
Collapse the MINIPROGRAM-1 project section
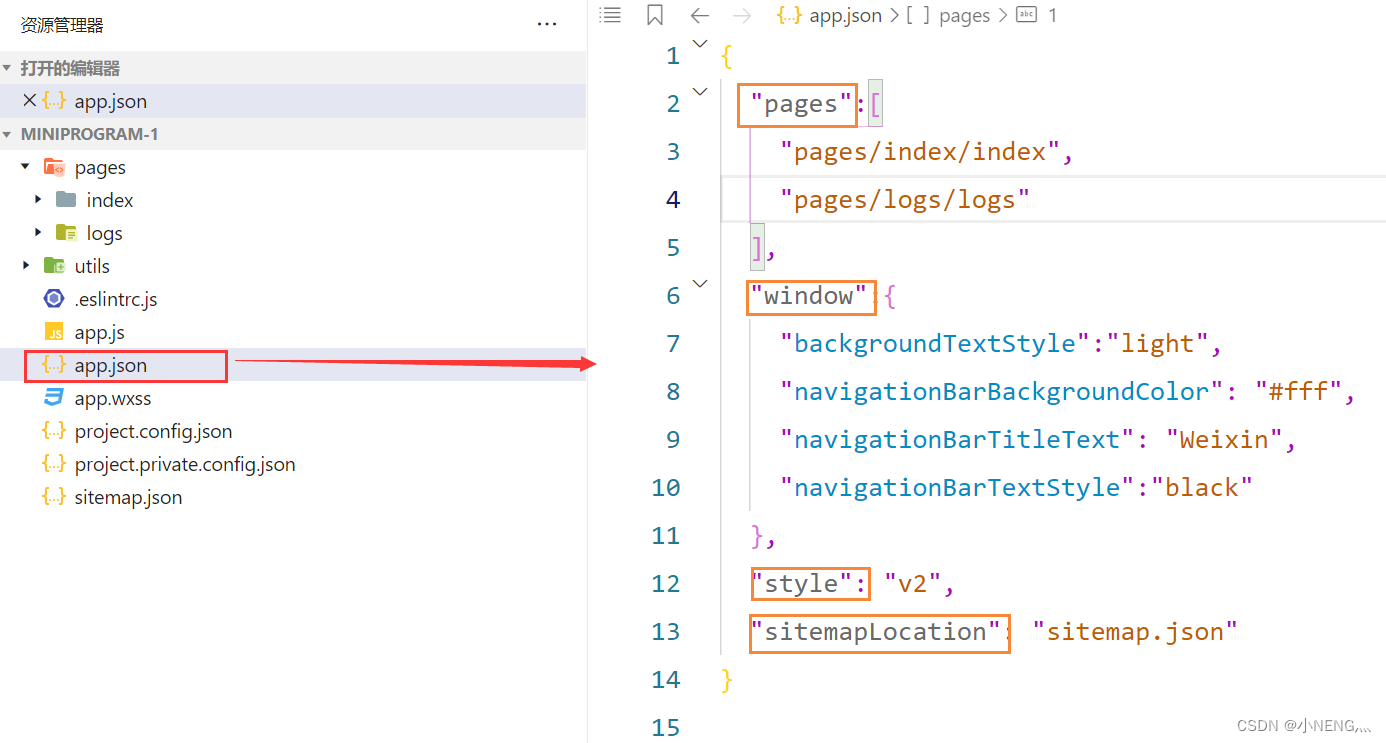tap(8, 134)
